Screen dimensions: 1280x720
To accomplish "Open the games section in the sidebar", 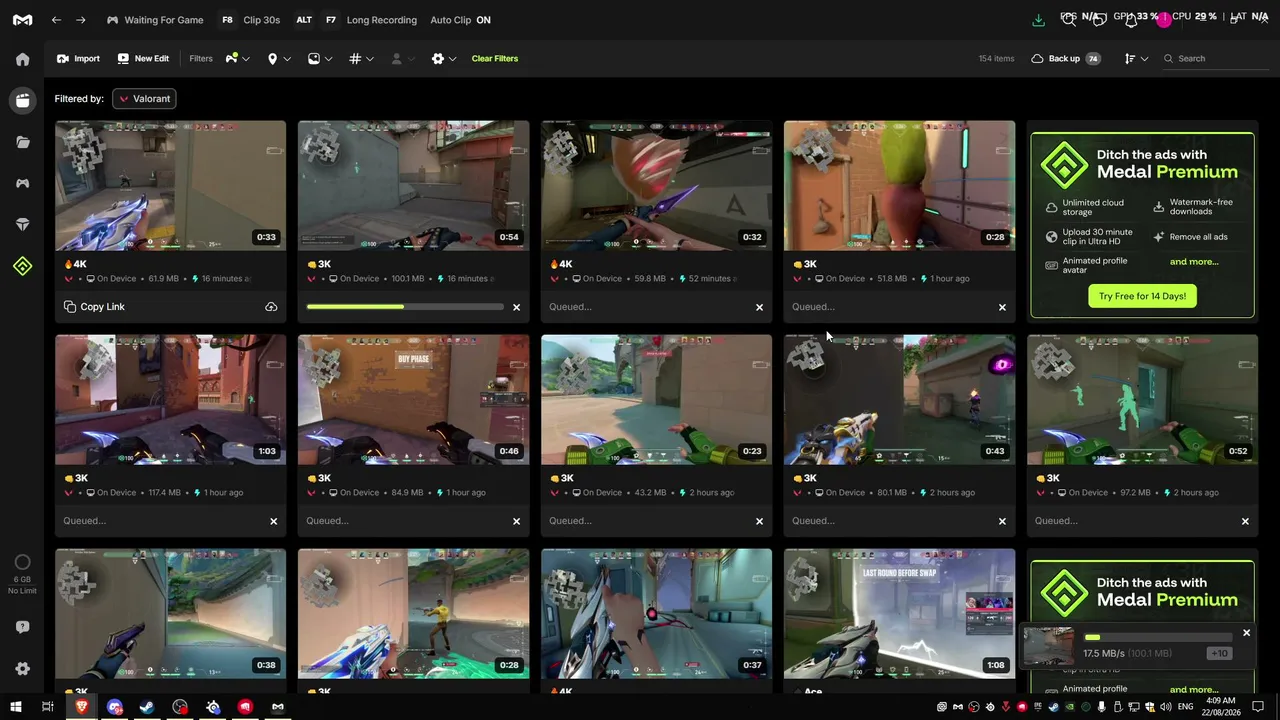I will 22,183.
